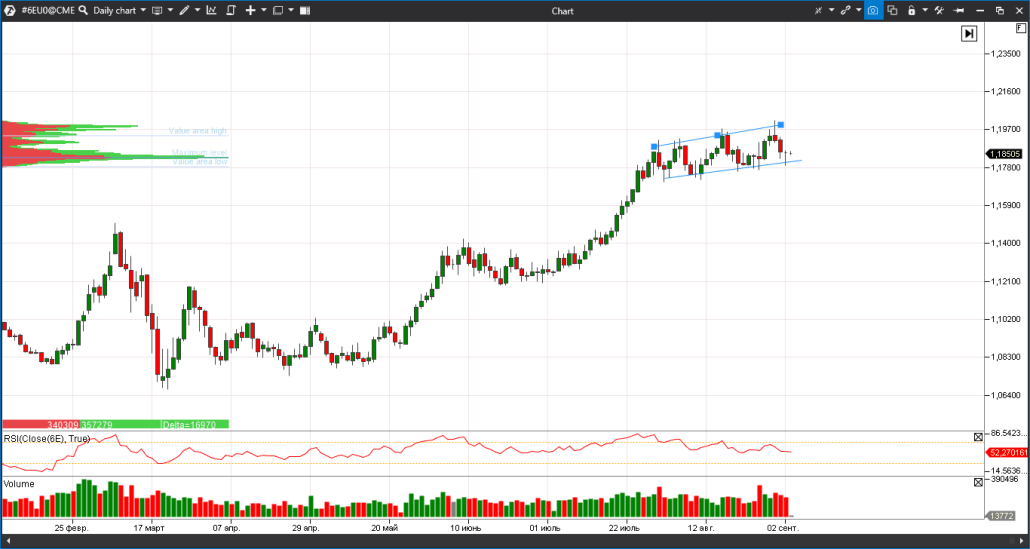The image size is (1030, 549).
Task: Expand the drawing tools dropdown arrow
Action: coord(197,11)
